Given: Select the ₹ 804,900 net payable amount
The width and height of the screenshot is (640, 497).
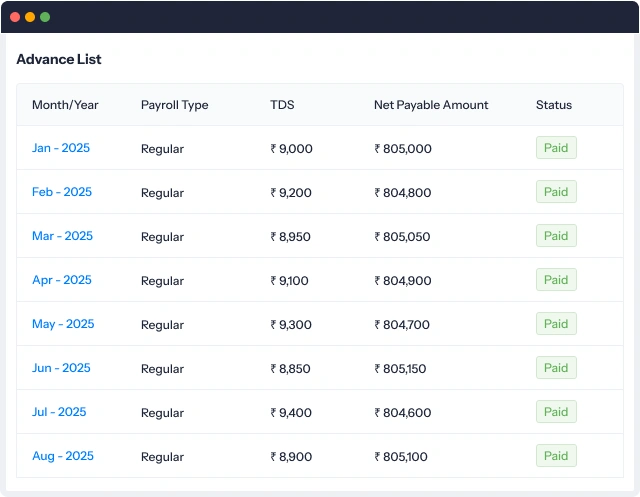Looking at the screenshot, I should click(403, 281).
